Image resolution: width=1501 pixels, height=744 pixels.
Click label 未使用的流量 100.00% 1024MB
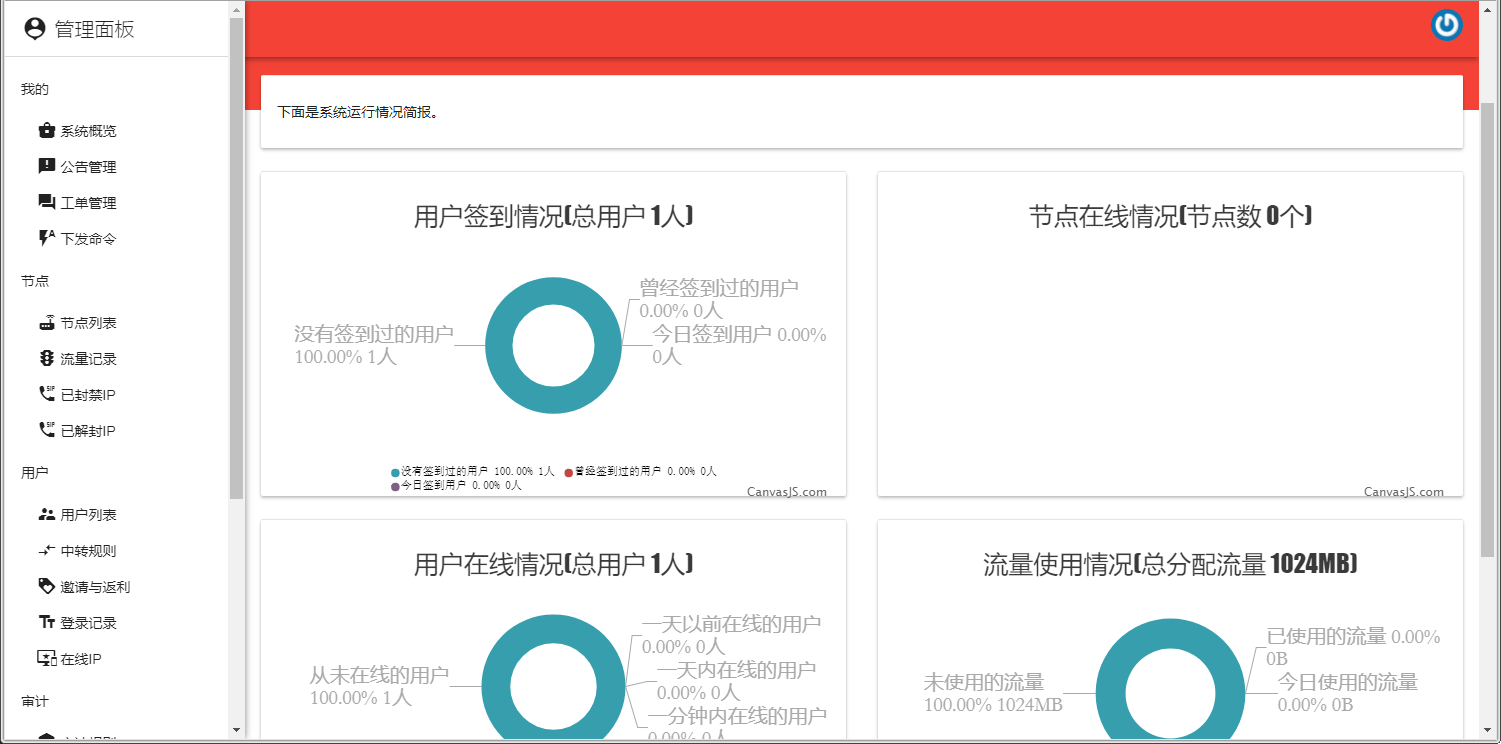pyautogui.click(x=993, y=693)
